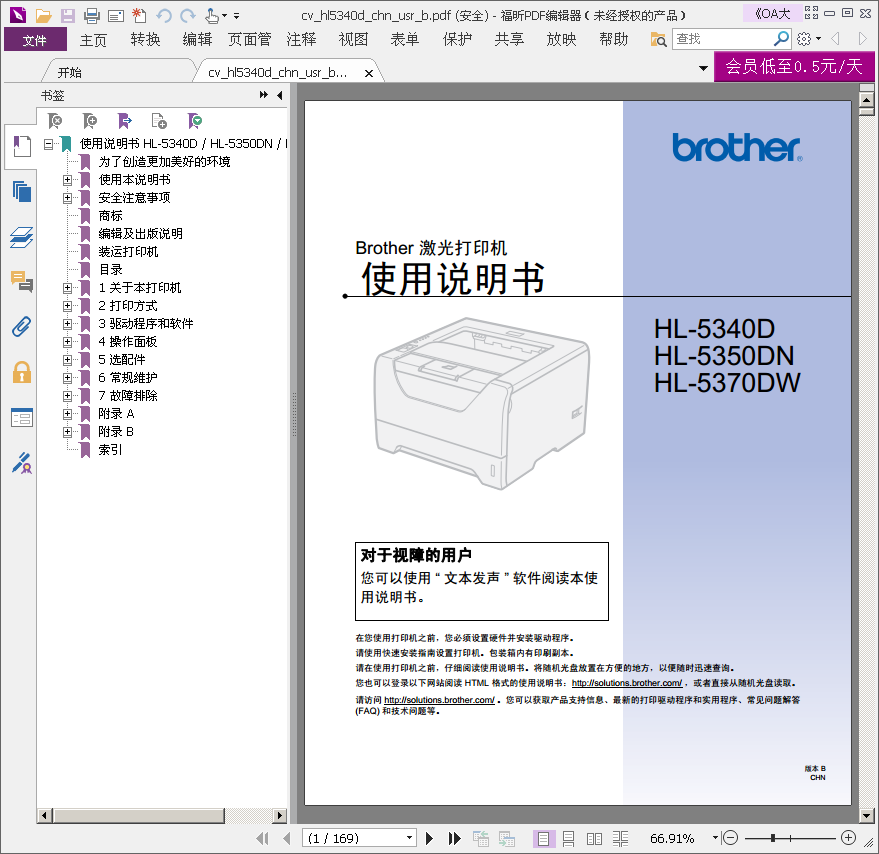Click the Print icon in quick access toolbar

[91, 16]
